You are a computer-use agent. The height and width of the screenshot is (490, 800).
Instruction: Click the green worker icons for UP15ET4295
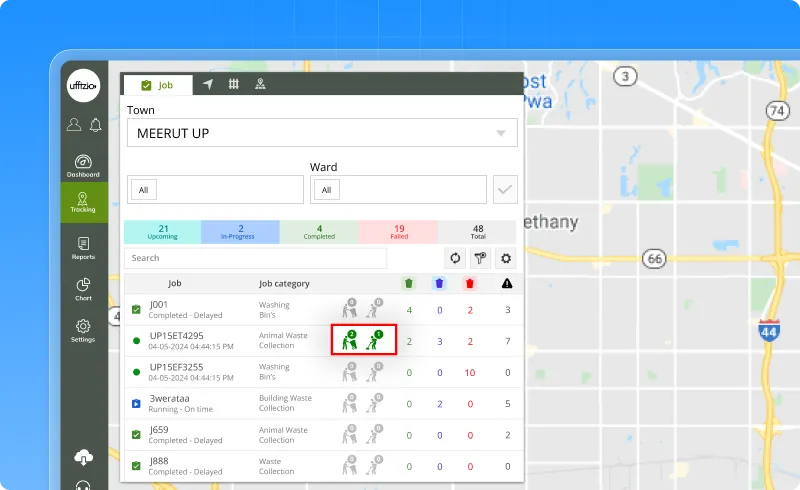(x=364, y=340)
